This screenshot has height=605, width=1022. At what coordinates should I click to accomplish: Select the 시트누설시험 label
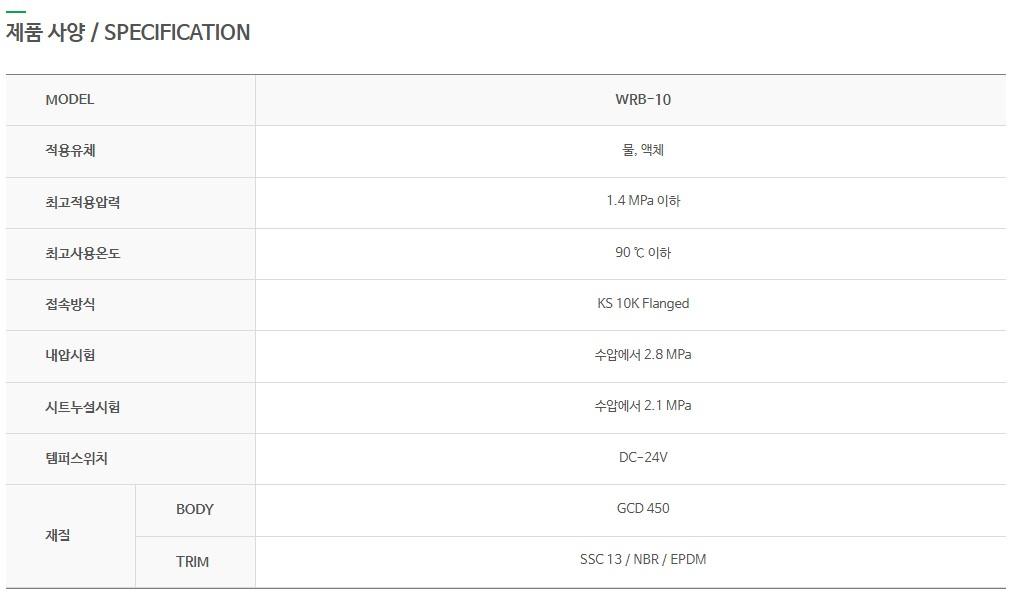pos(82,407)
